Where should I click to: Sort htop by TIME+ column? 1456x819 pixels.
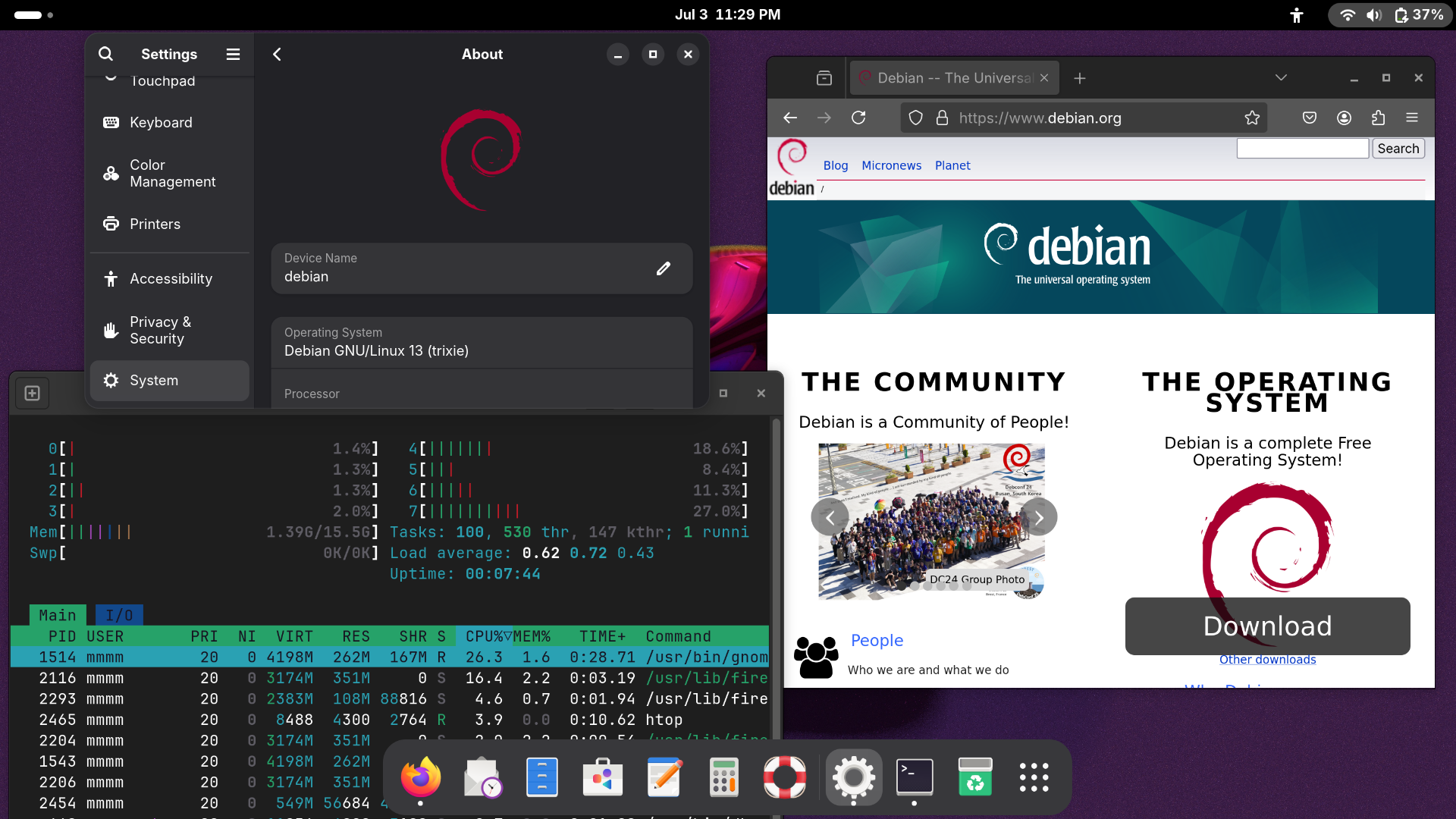tap(603, 636)
